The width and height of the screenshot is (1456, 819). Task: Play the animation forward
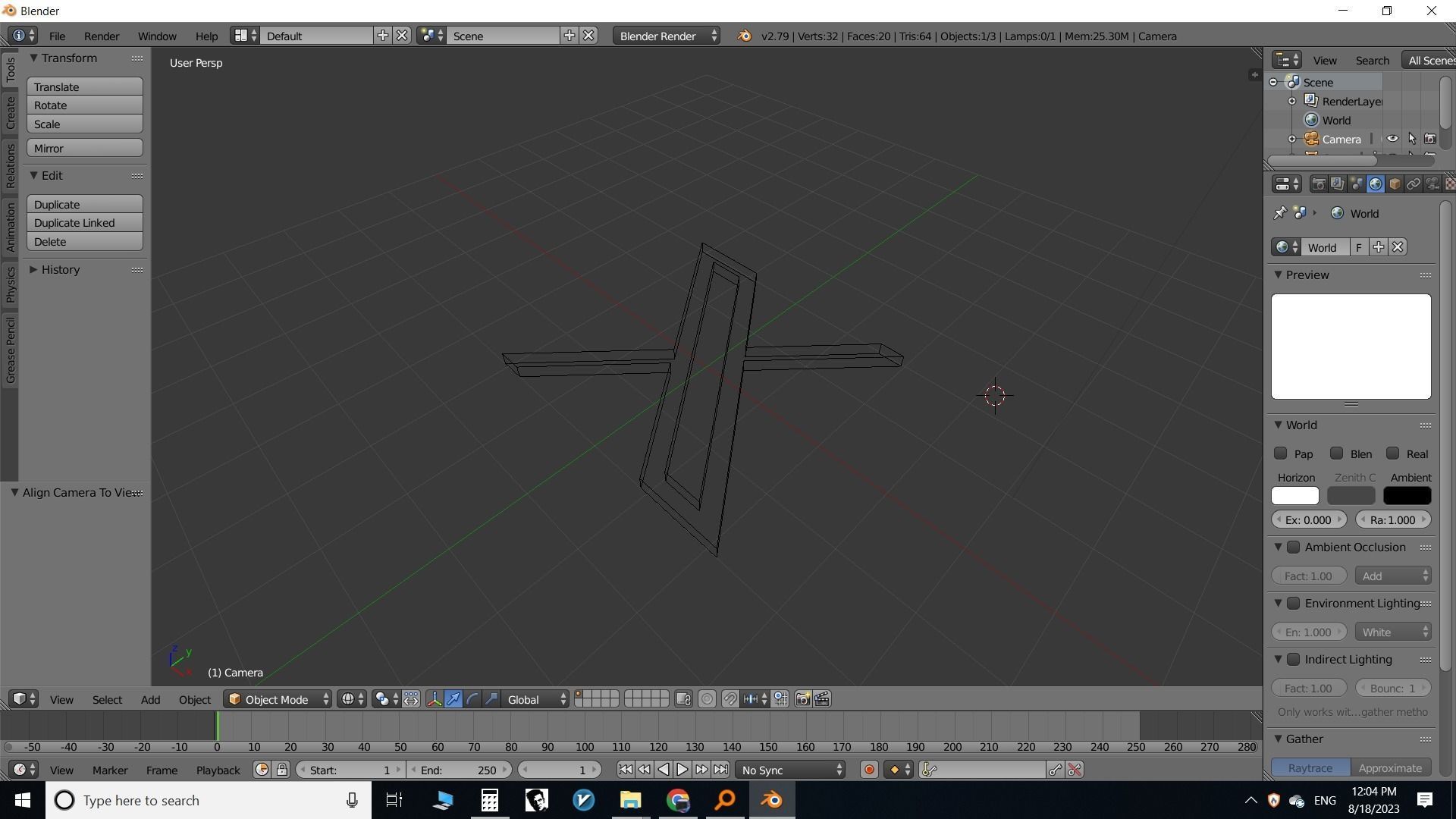coord(682,770)
